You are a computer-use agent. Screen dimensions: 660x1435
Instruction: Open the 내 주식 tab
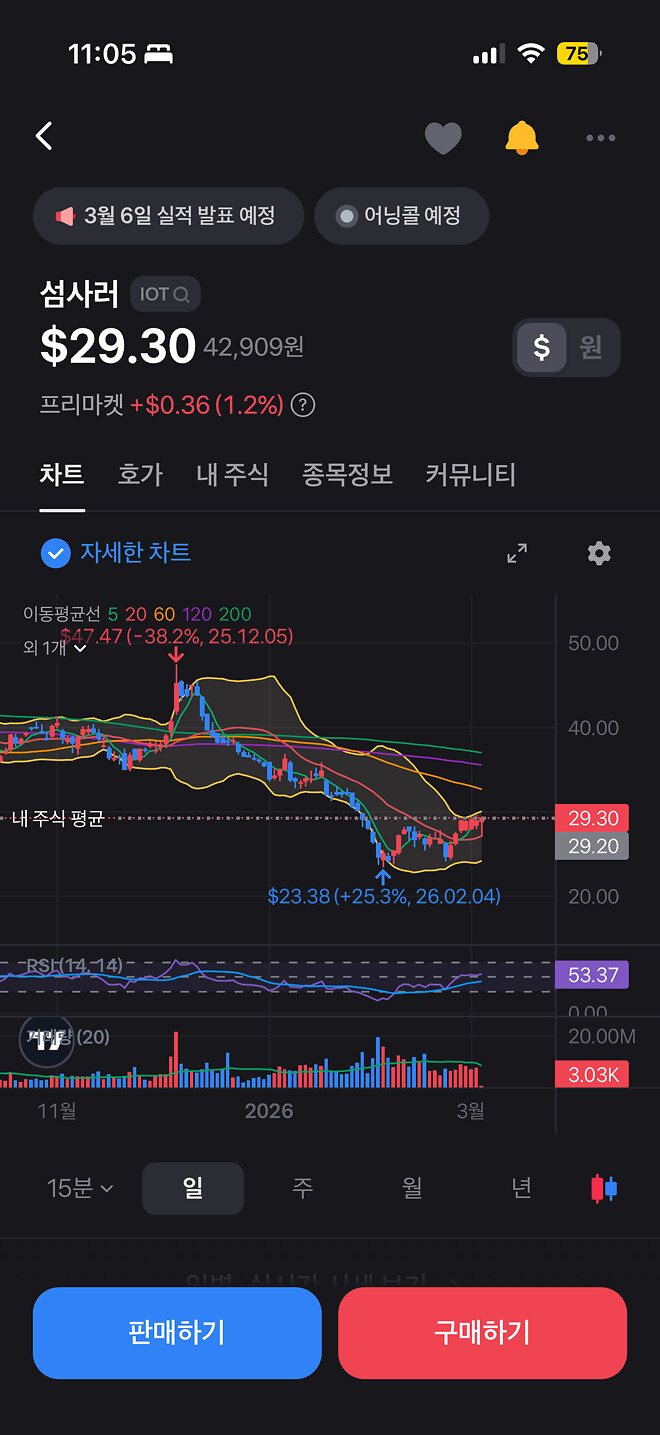[233, 474]
